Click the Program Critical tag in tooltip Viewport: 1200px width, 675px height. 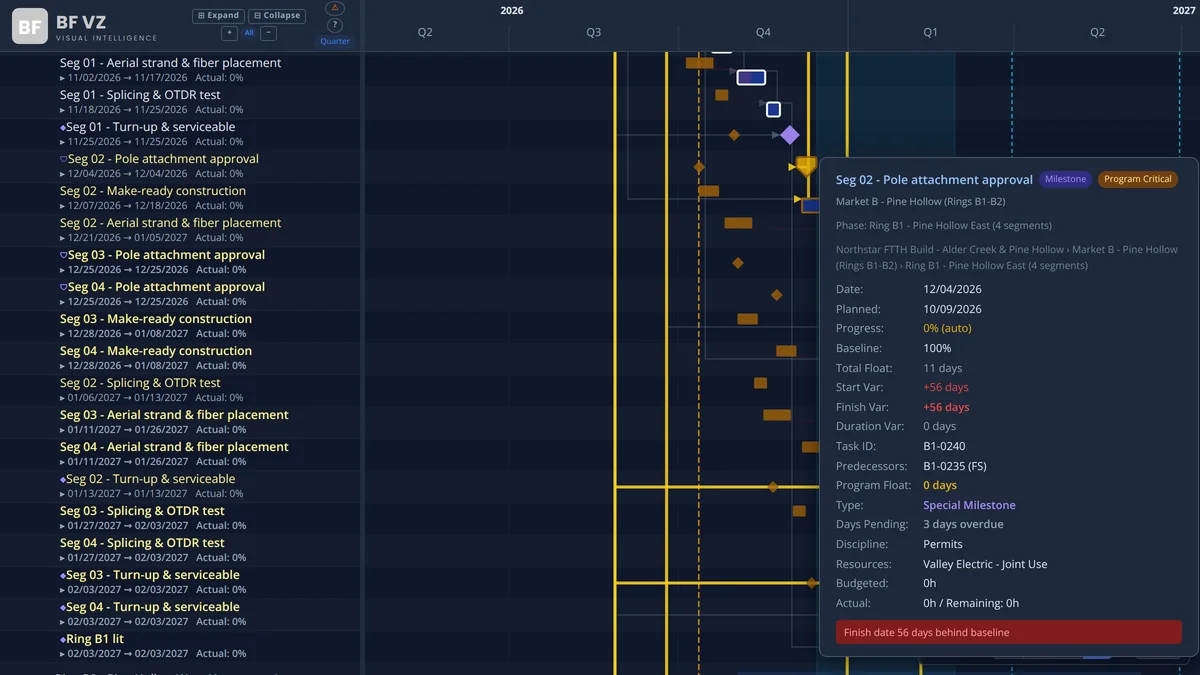[1138, 179]
